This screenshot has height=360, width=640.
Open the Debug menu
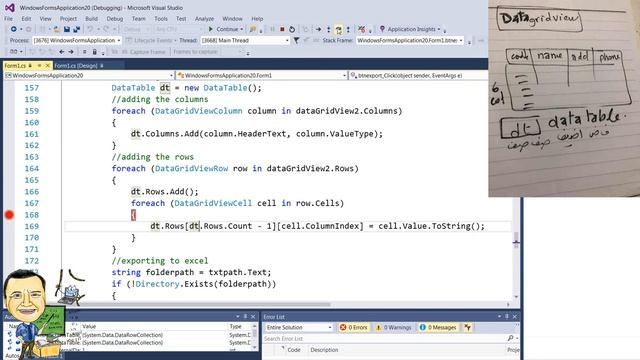(115, 19)
